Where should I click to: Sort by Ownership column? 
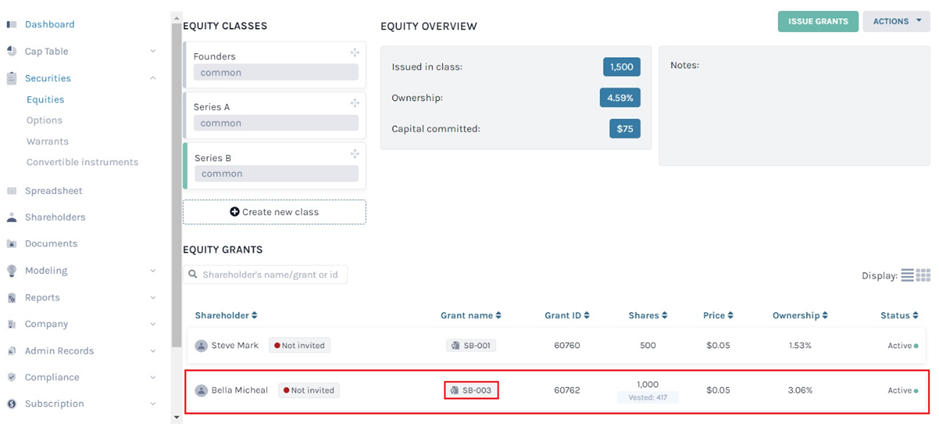point(800,315)
